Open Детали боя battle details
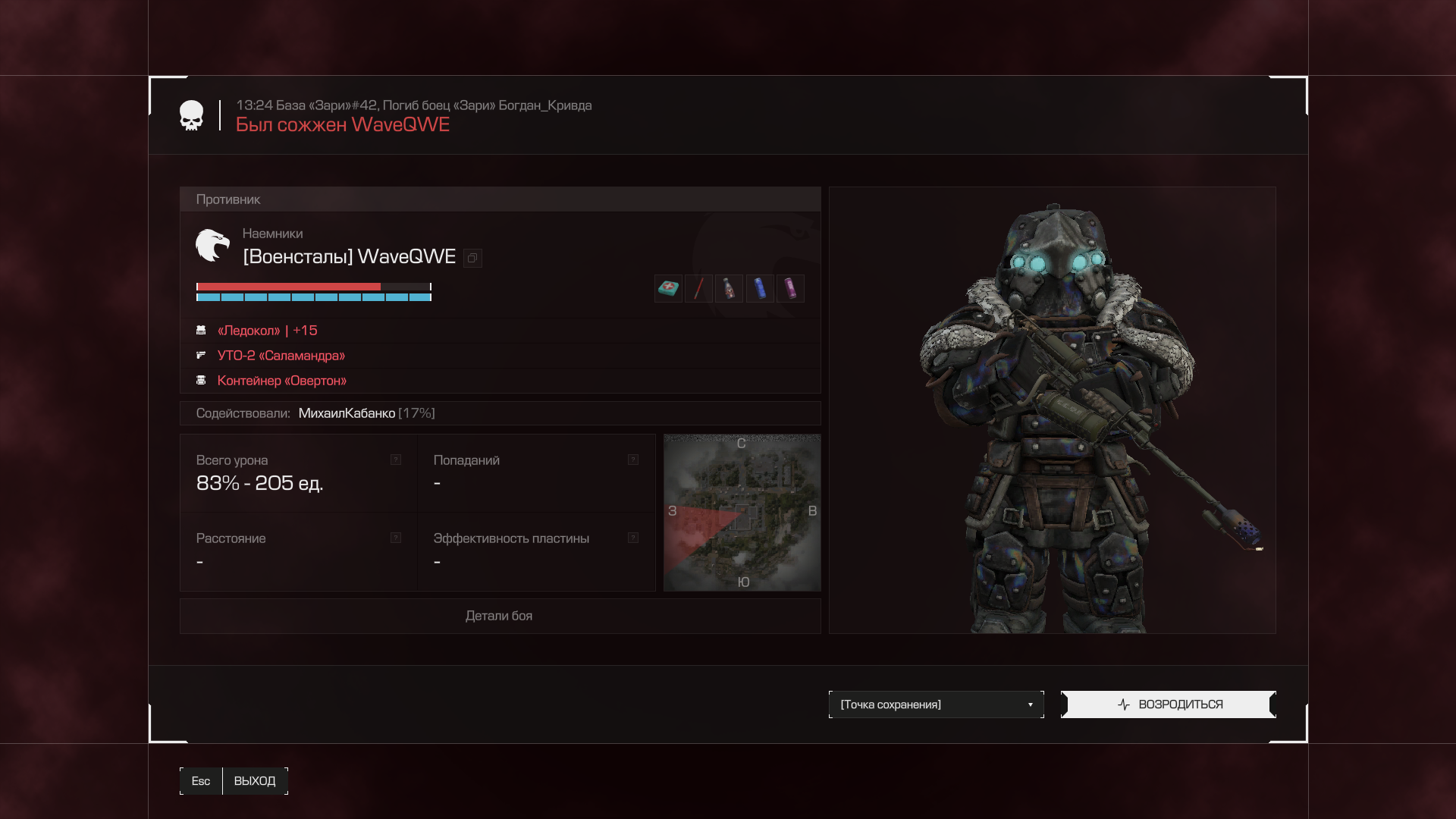The width and height of the screenshot is (1456, 819). click(x=500, y=616)
